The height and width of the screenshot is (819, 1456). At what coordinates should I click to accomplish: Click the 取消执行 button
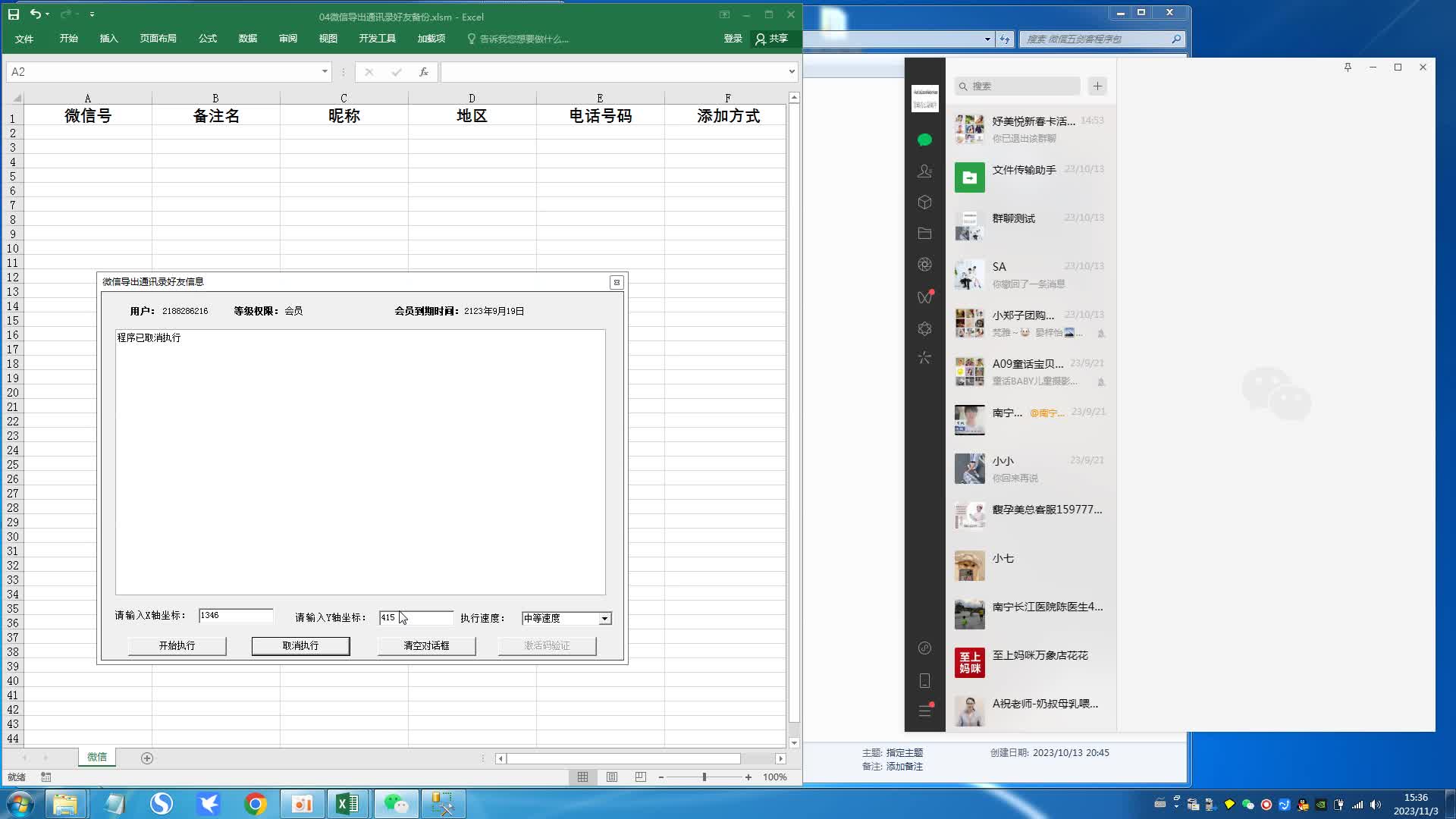pyautogui.click(x=301, y=646)
